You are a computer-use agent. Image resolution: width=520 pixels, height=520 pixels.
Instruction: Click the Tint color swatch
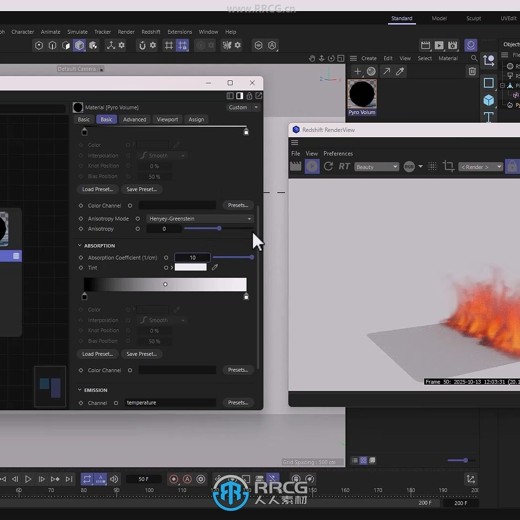pyautogui.click(x=191, y=267)
